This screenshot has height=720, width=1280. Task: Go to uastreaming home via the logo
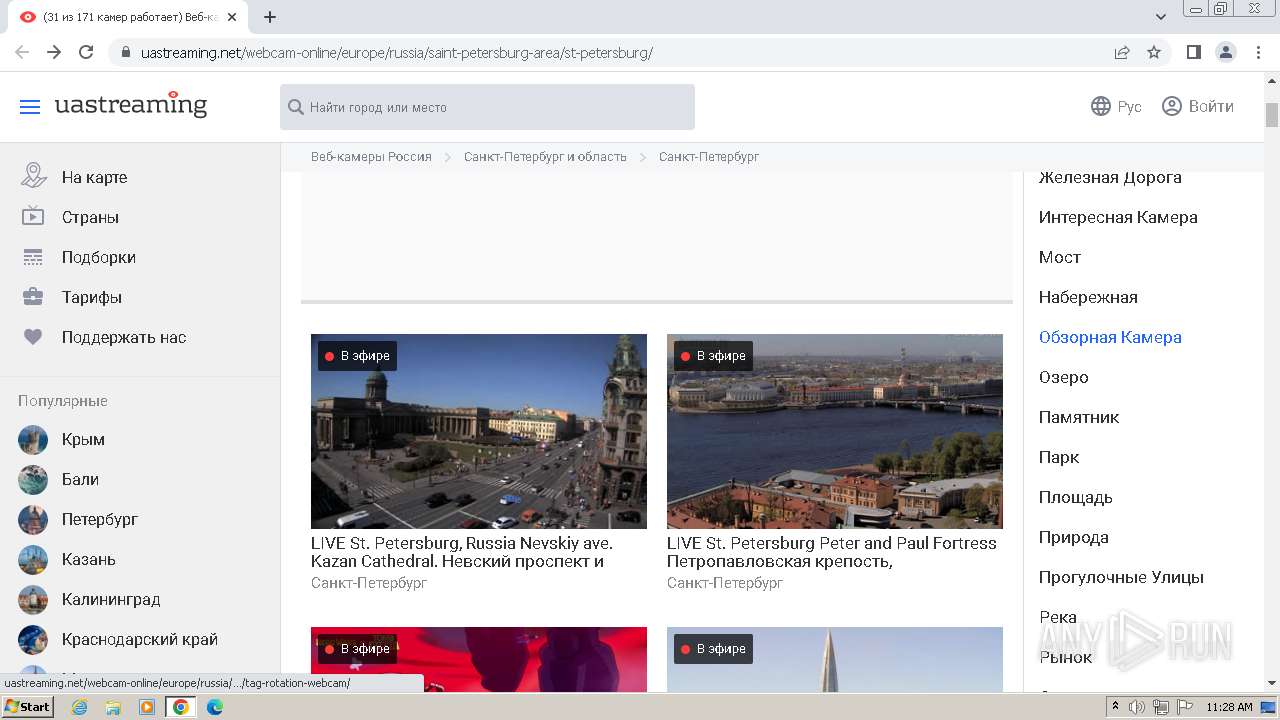pyautogui.click(x=131, y=105)
